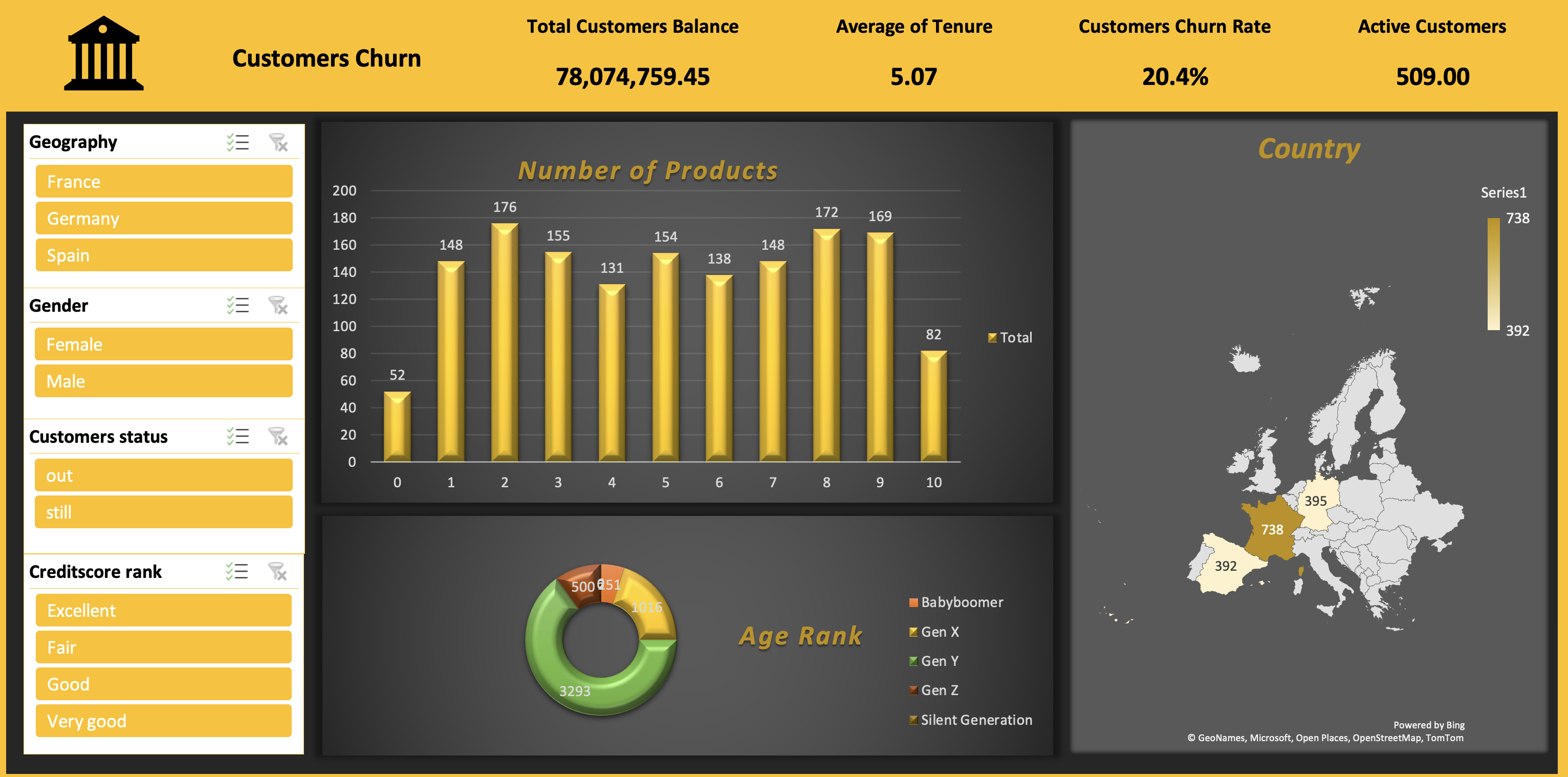Click the Gen Y legend swatch
Screen dimensions: 1568x777
pos(913,661)
